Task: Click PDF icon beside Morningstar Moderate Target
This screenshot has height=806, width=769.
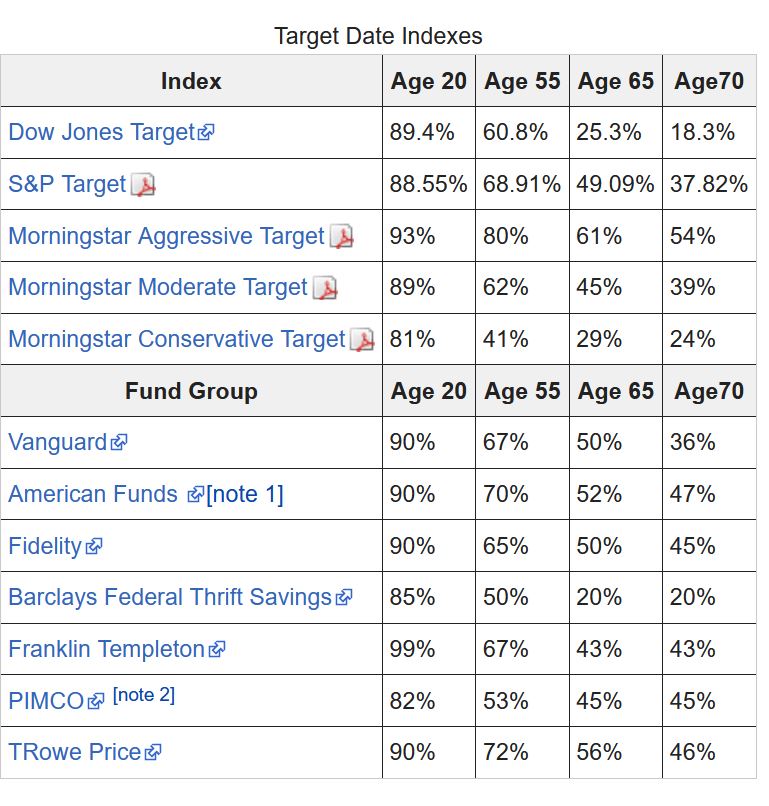Action: (x=325, y=289)
